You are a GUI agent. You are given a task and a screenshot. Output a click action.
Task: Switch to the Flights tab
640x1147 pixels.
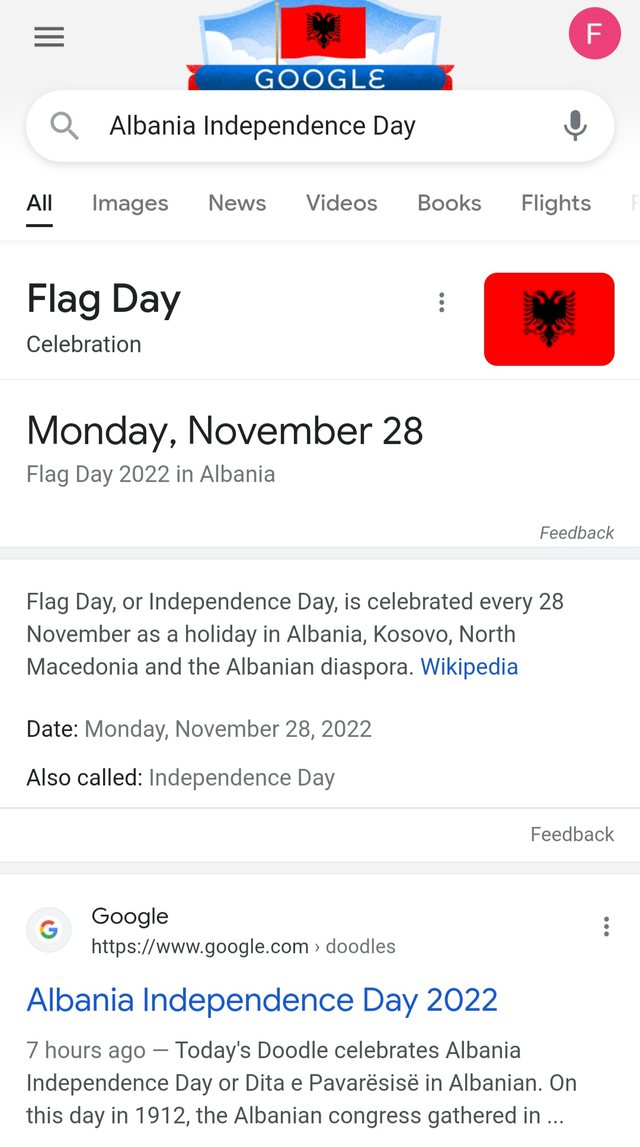556,203
